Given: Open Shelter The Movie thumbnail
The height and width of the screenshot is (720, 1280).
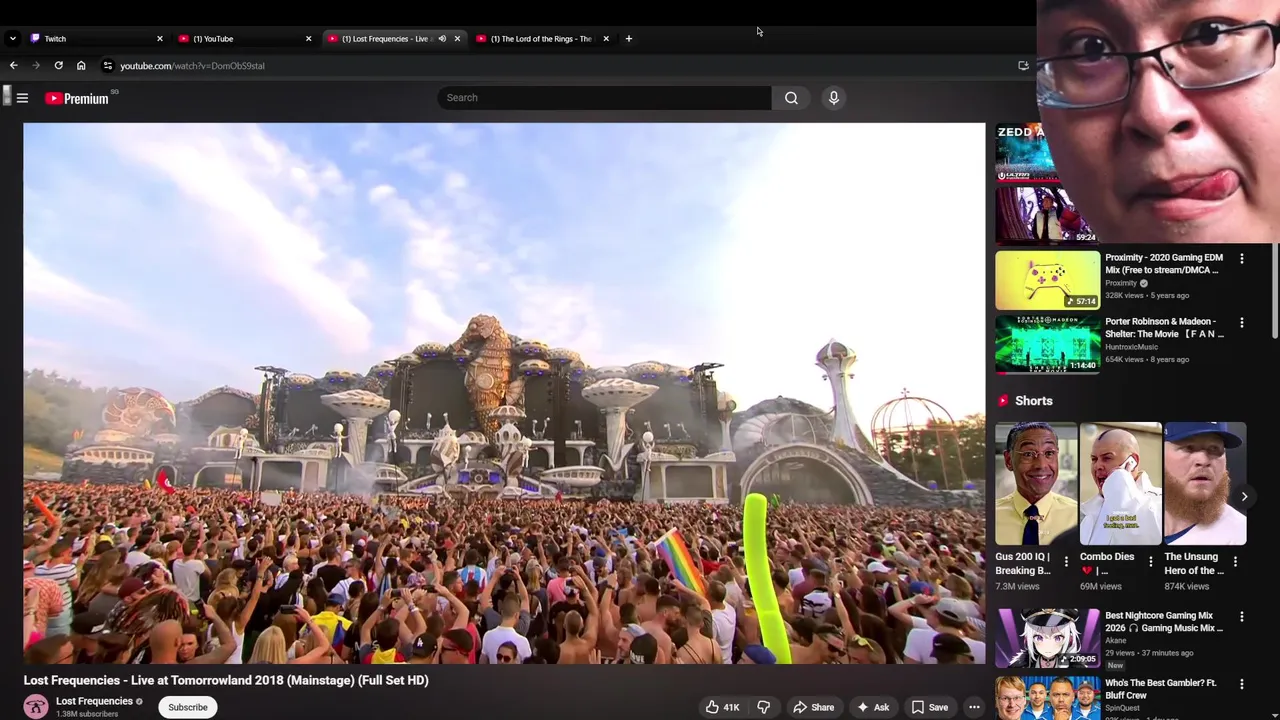Looking at the screenshot, I should (1047, 343).
